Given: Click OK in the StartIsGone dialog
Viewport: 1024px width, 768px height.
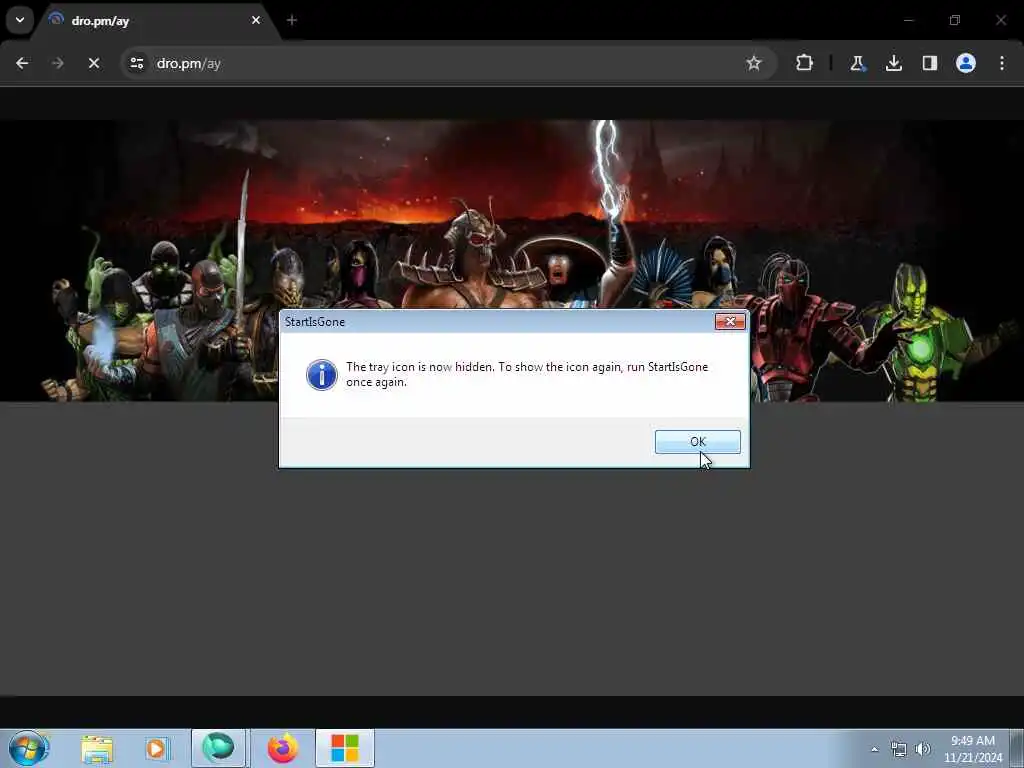Looking at the screenshot, I should point(697,441).
